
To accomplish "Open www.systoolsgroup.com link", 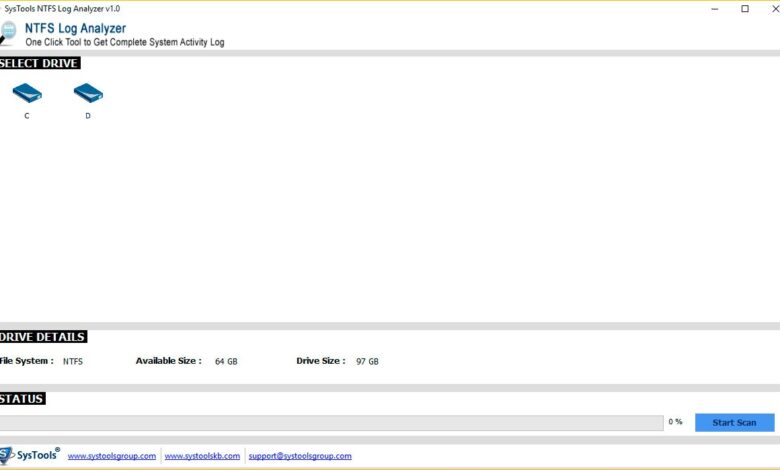I will [111, 456].
